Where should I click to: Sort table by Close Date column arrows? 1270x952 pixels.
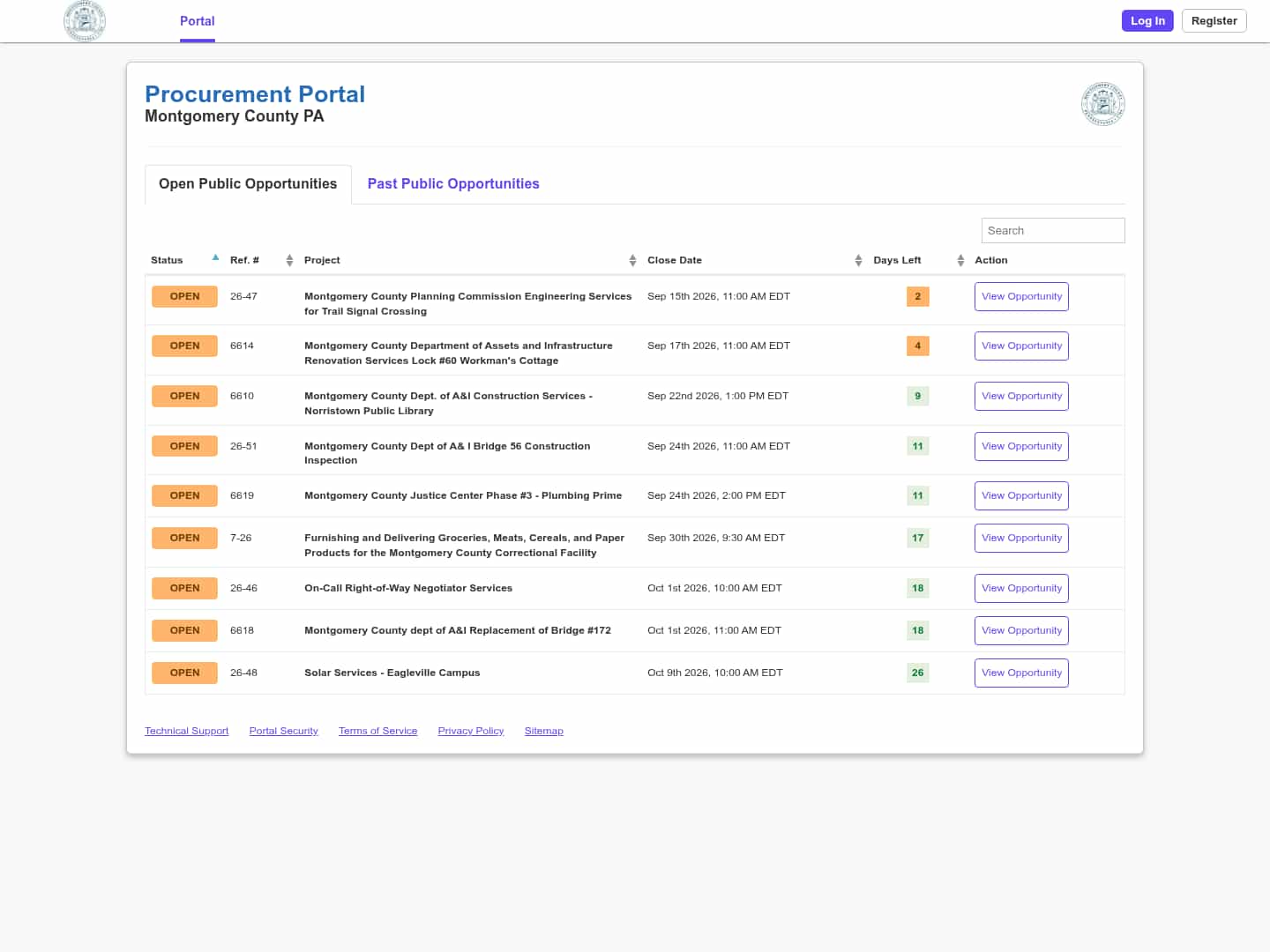point(858,260)
